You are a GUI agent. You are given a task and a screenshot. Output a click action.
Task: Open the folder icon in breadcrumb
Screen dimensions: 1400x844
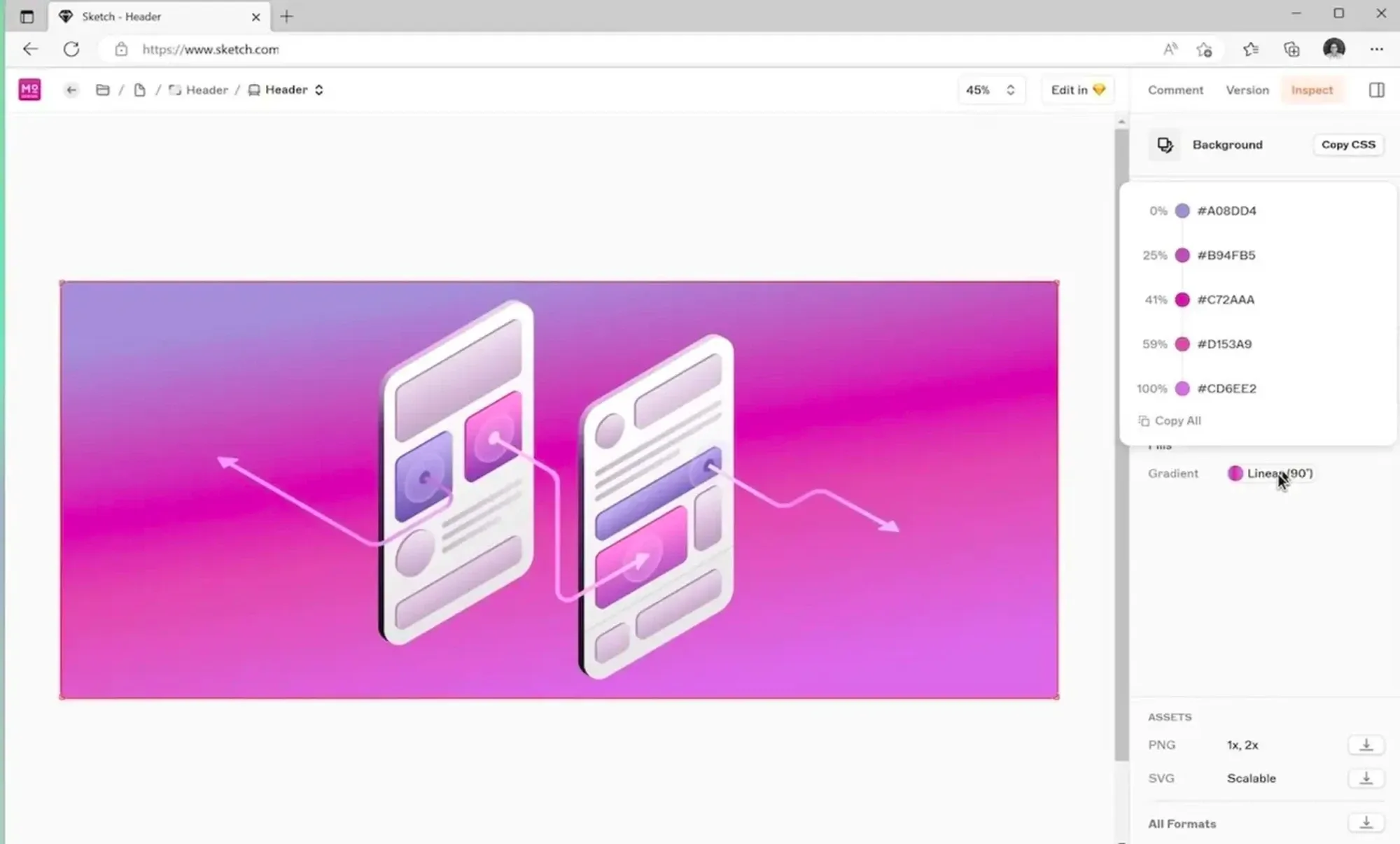[x=102, y=90]
